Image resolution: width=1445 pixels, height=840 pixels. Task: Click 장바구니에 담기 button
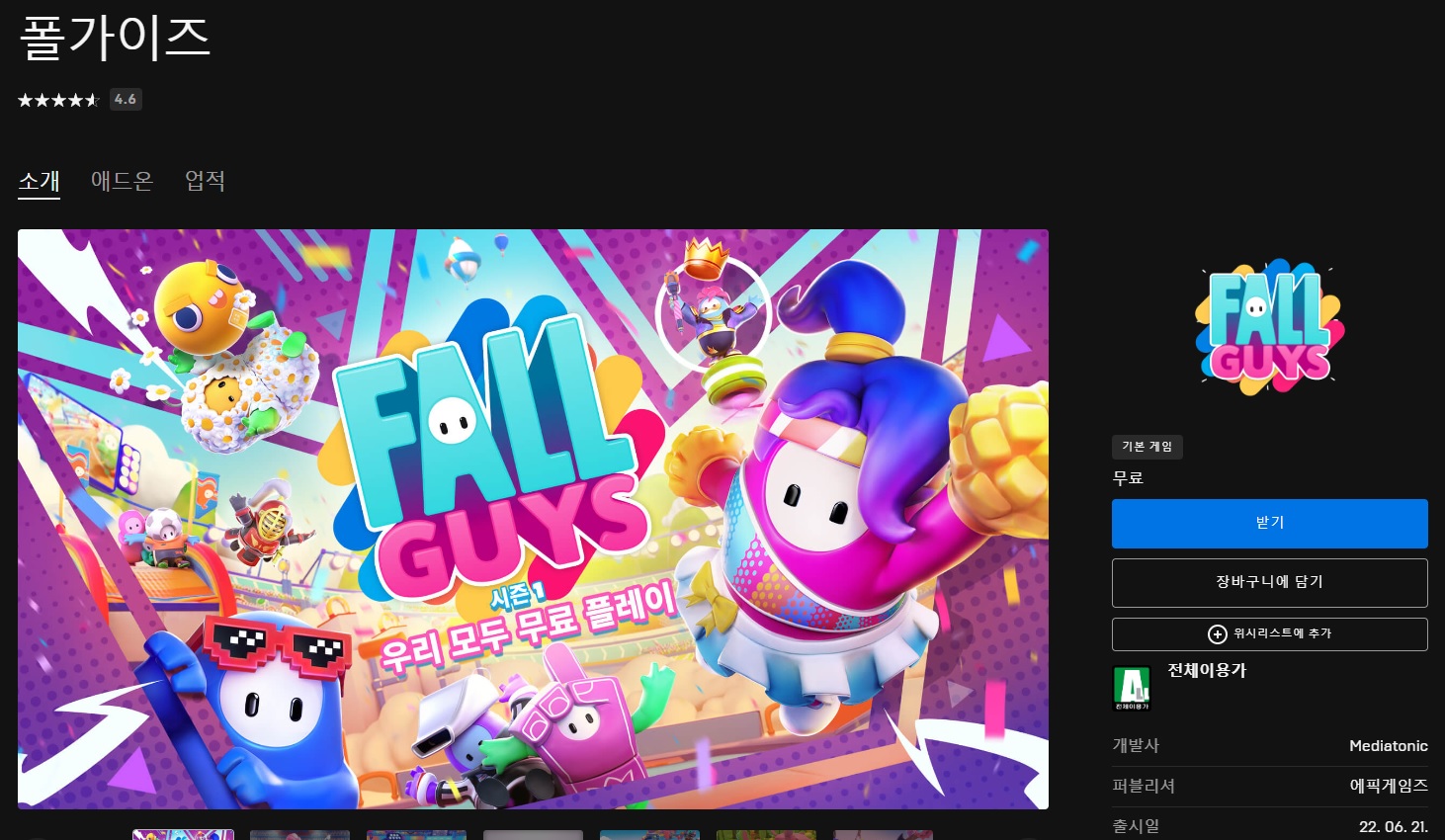point(1270,582)
